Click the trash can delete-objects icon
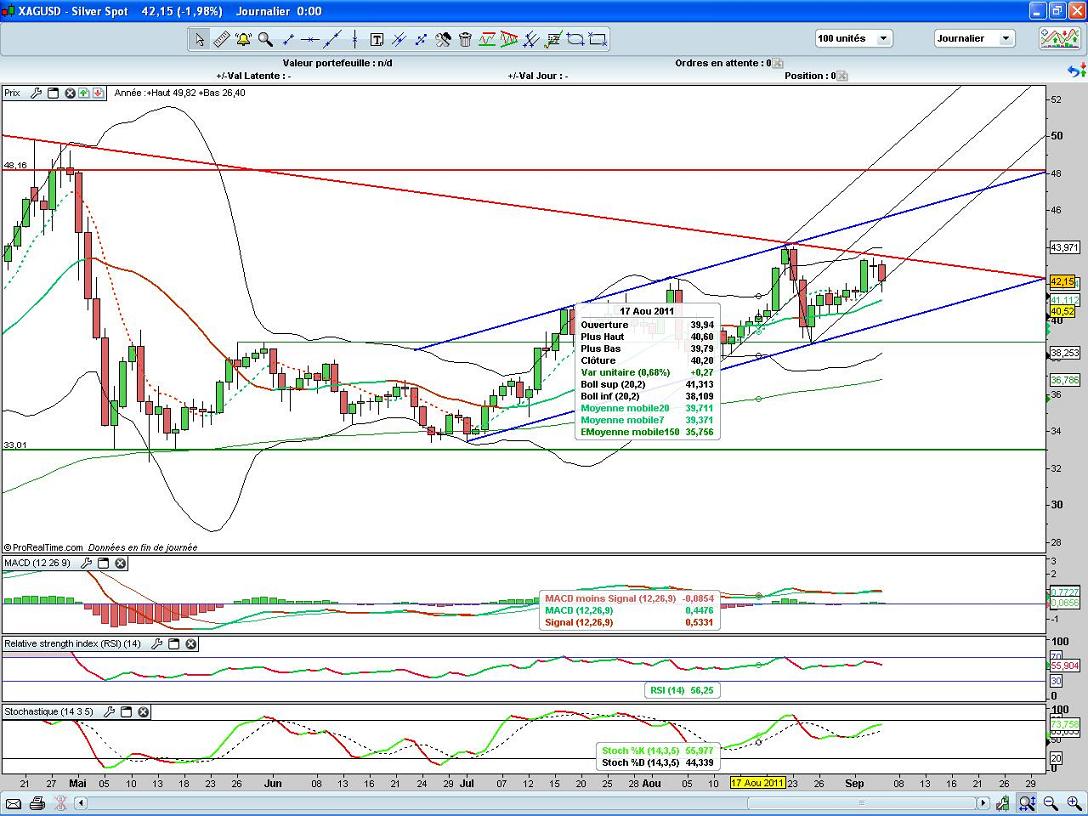The image size is (1088, 816). [x=465, y=39]
